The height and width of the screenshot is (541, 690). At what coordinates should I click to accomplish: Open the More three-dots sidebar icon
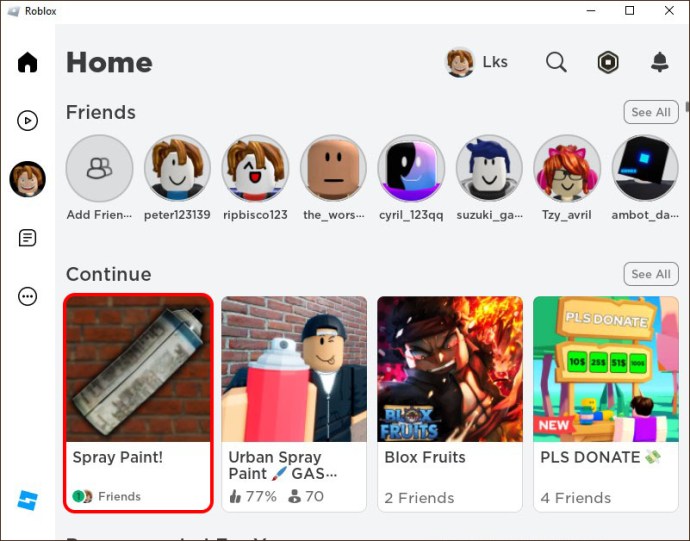point(27,296)
